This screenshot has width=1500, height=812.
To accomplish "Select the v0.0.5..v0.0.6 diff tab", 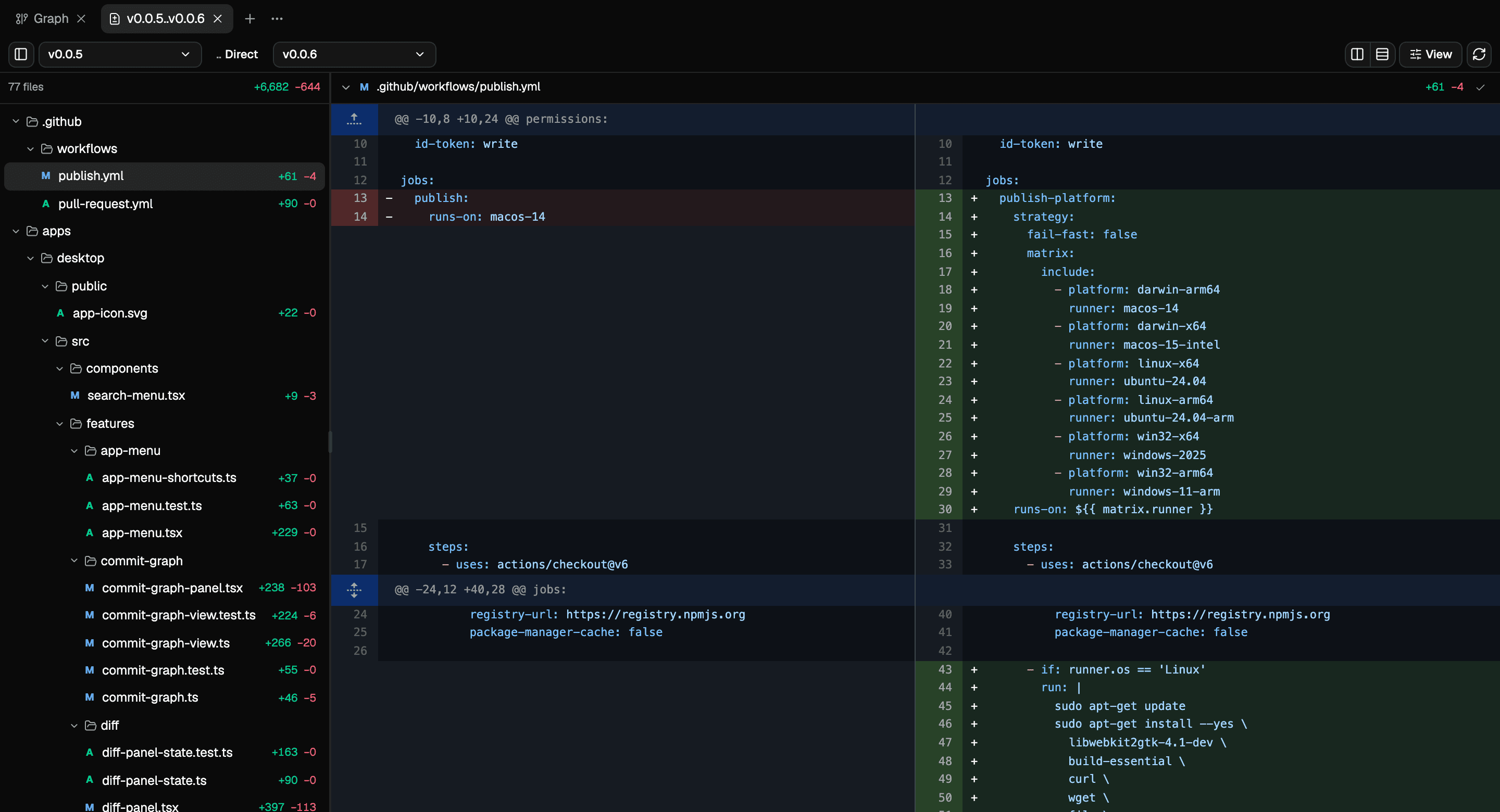I will tap(166, 19).
